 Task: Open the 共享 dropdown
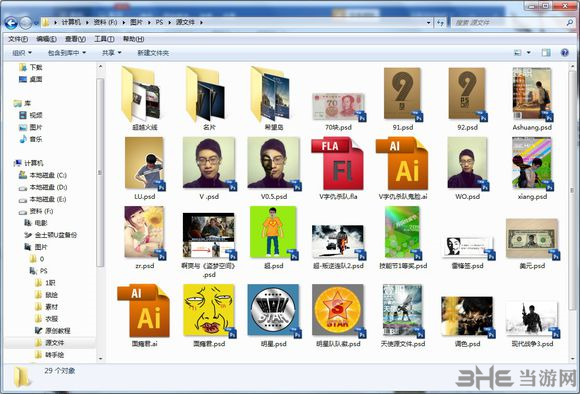point(111,53)
